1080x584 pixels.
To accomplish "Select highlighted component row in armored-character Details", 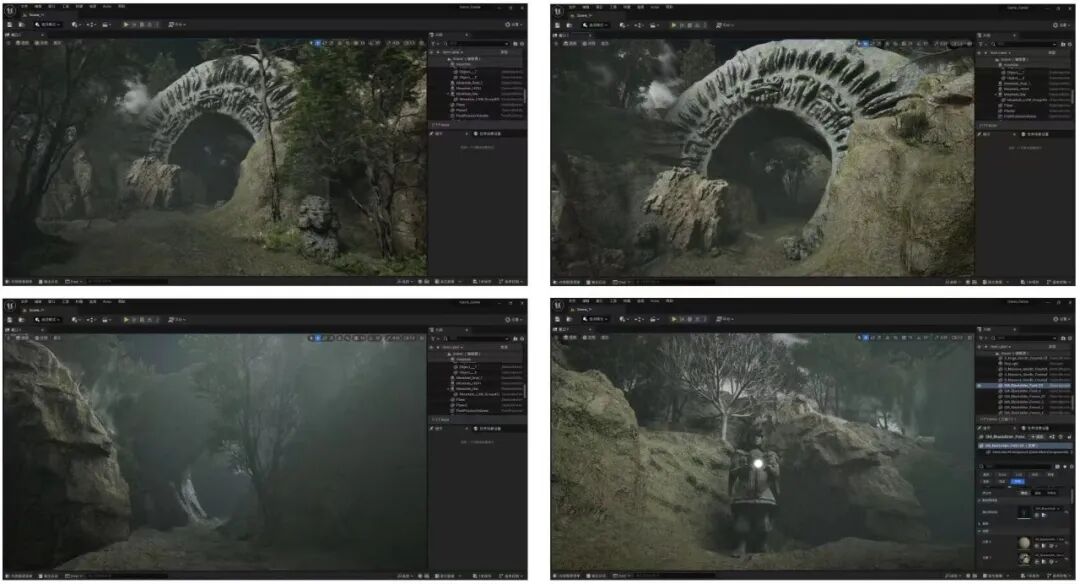I will click(1024, 446).
